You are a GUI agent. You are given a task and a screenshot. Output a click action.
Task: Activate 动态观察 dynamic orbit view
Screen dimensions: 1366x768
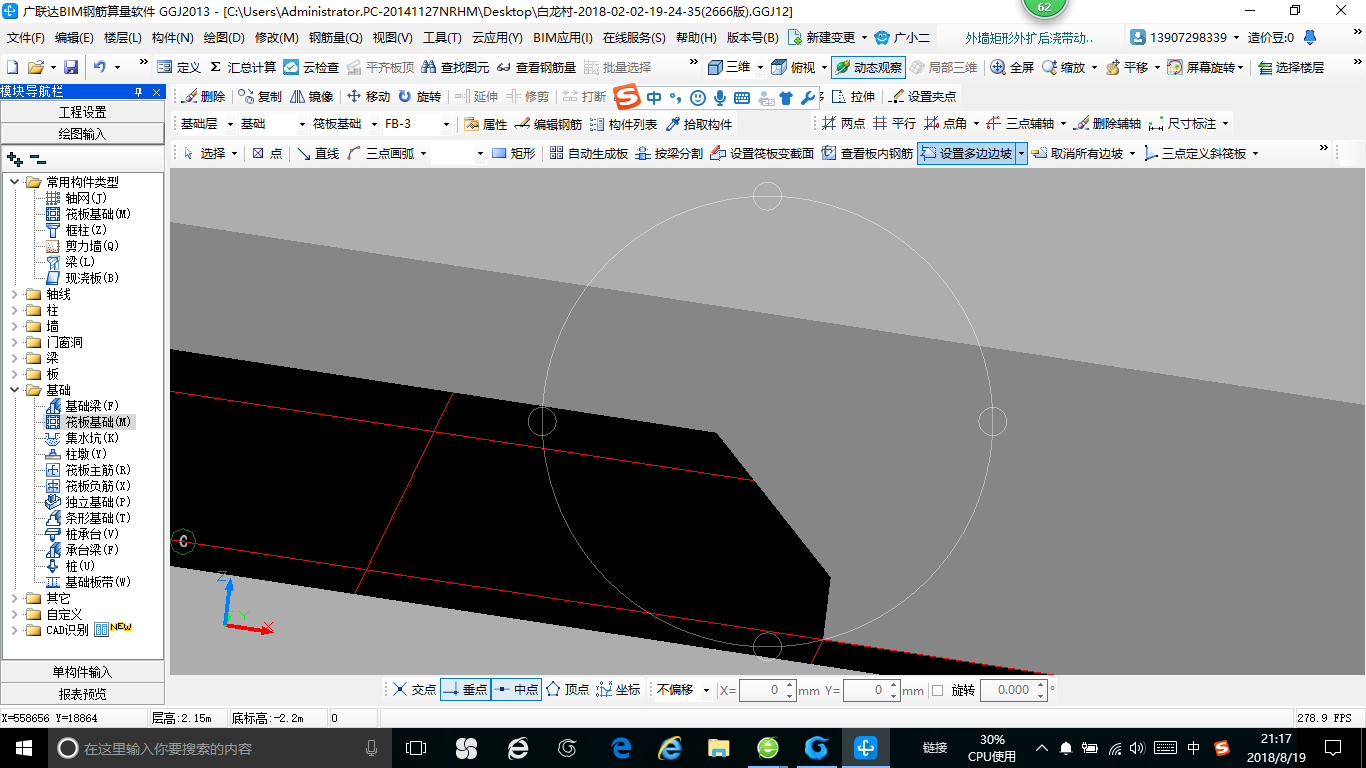pyautogui.click(x=868, y=67)
